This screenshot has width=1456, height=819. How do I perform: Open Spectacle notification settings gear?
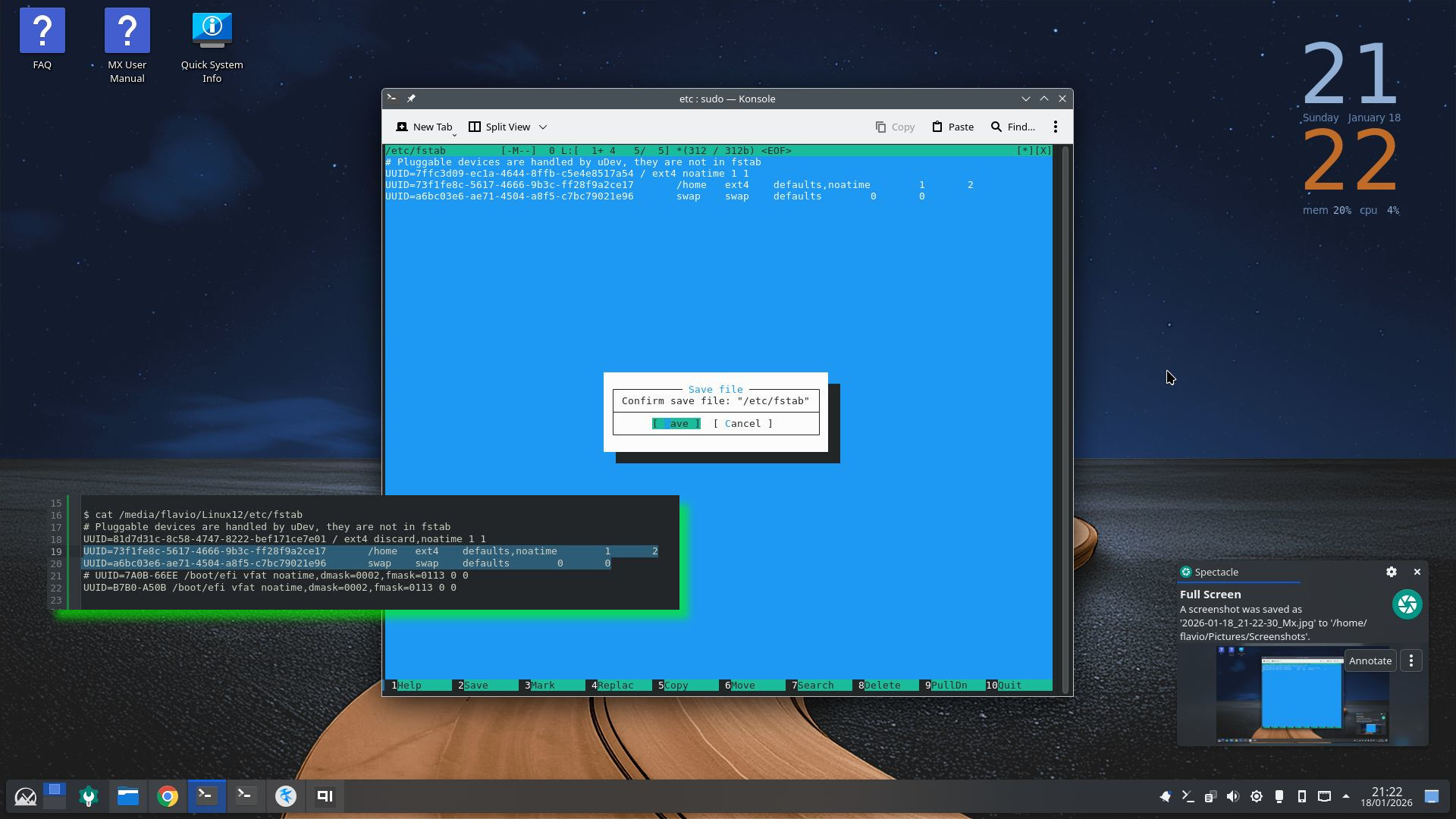click(x=1391, y=572)
